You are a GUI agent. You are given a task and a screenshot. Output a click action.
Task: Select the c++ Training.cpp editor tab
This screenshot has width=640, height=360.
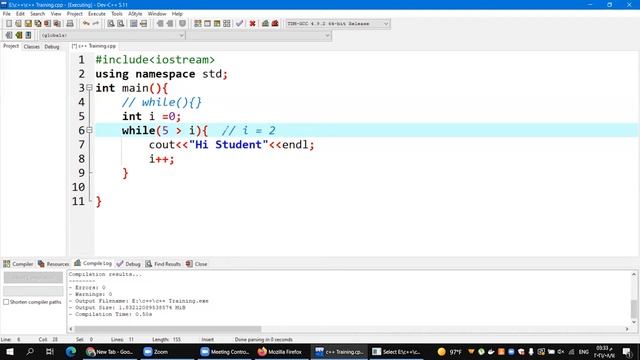click(94, 46)
